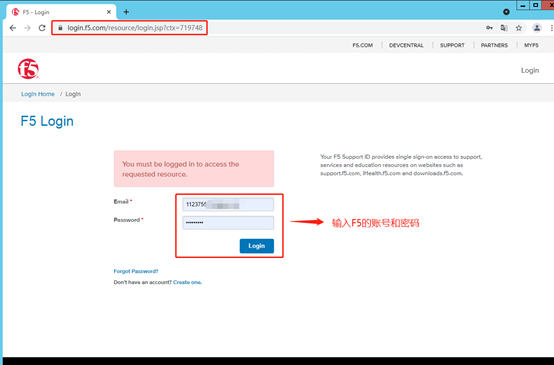The image size is (554, 365).
Task: Open a new browser tab
Action: pos(126,12)
